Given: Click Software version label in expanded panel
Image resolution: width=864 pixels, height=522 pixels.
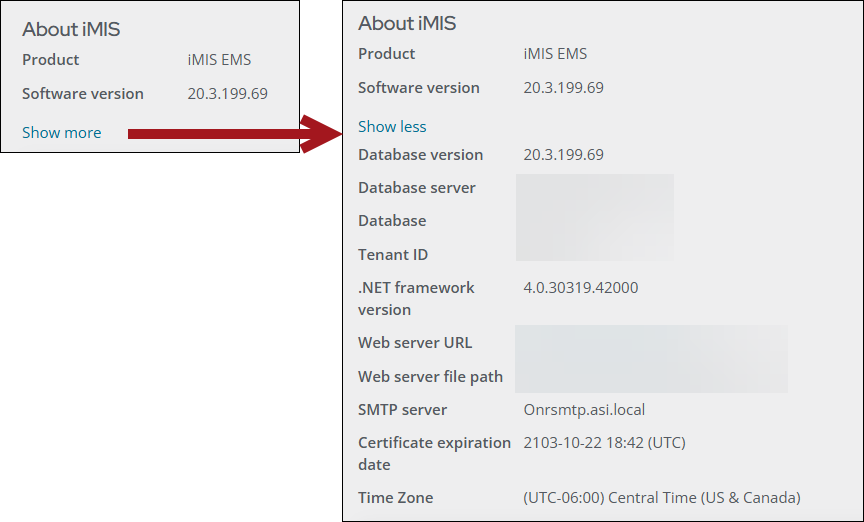Looking at the screenshot, I should click(x=419, y=88).
